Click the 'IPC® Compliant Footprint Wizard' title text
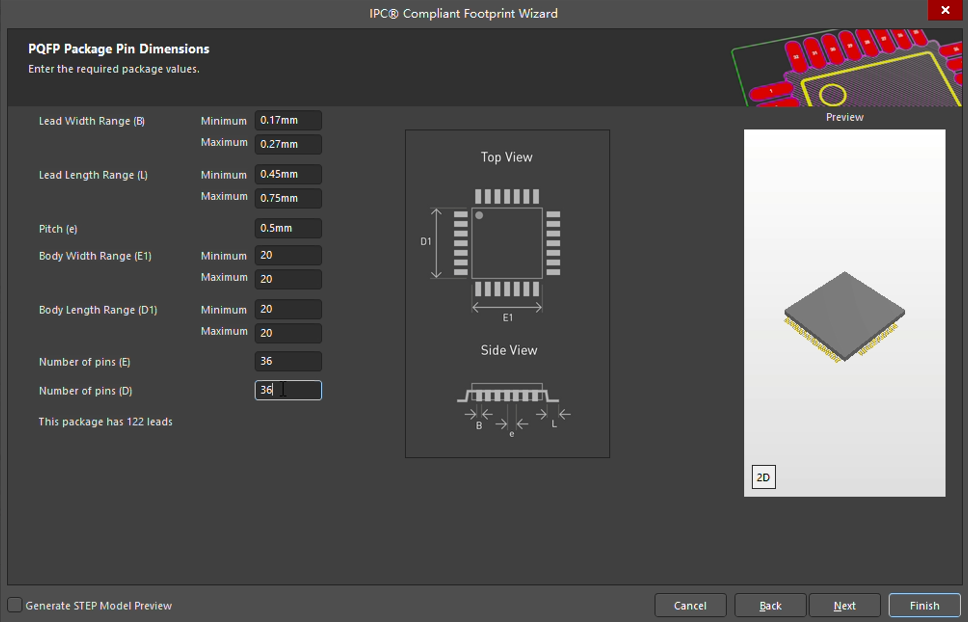The height and width of the screenshot is (622, 968). (x=464, y=14)
